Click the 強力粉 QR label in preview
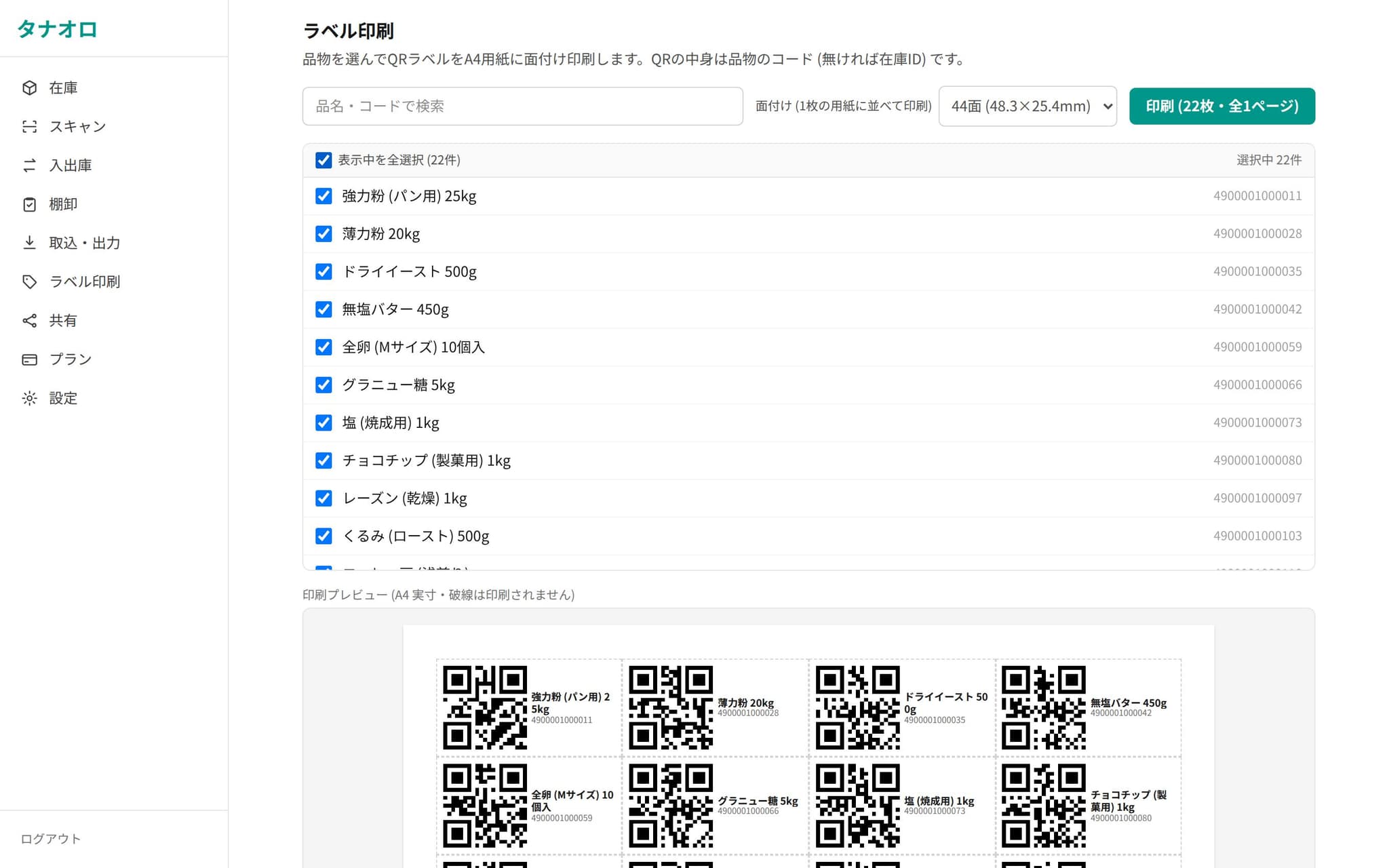Screen dimensions: 1389x868 (x=529, y=707)
